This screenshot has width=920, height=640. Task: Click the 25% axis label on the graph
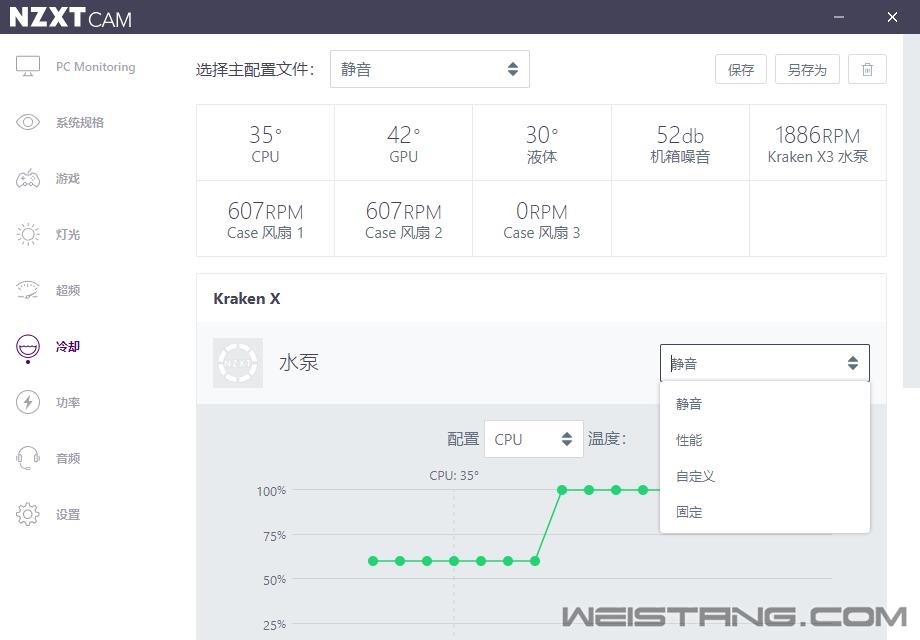click(x=275, y=625)
